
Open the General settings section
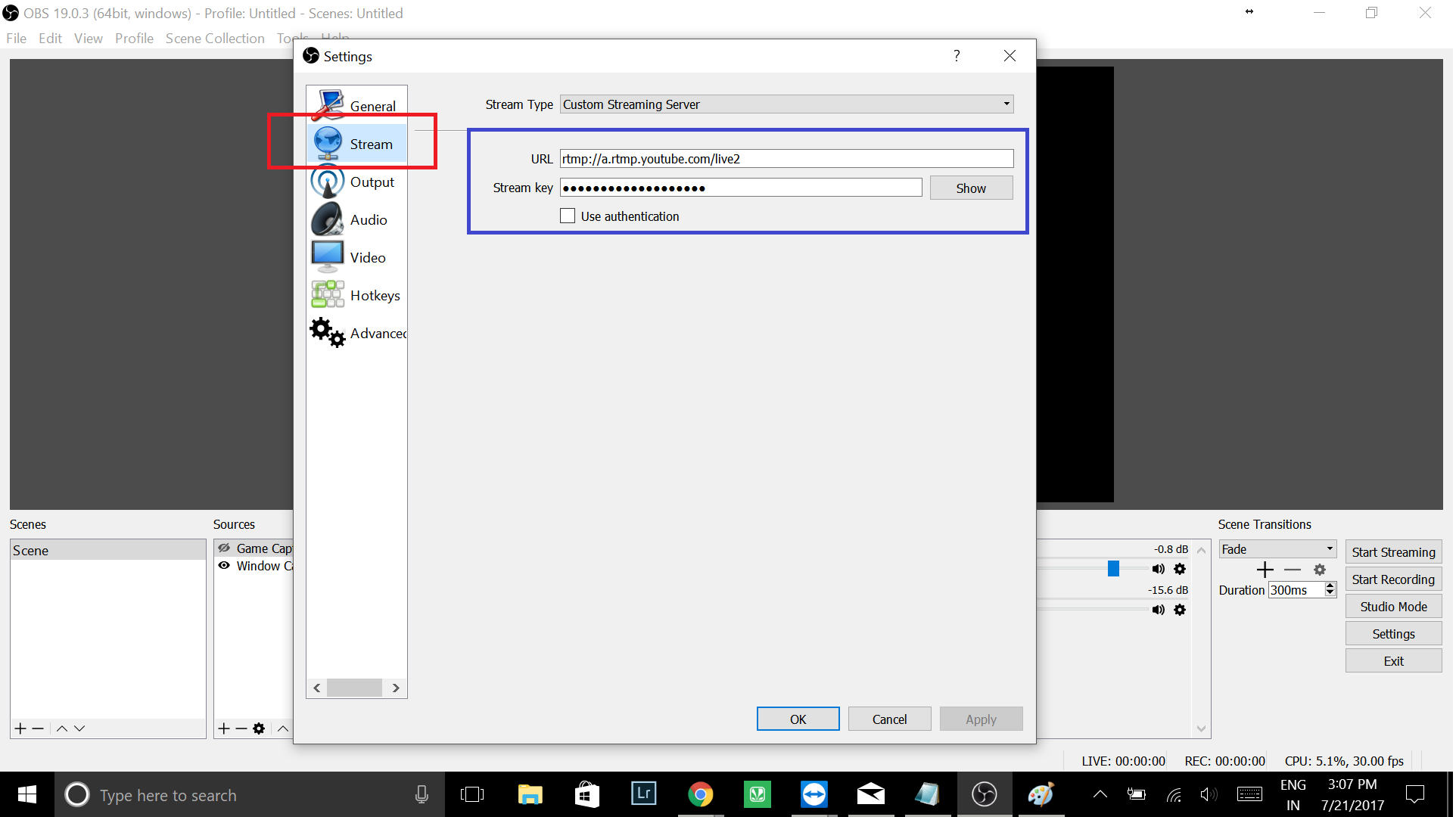point(356,105)
